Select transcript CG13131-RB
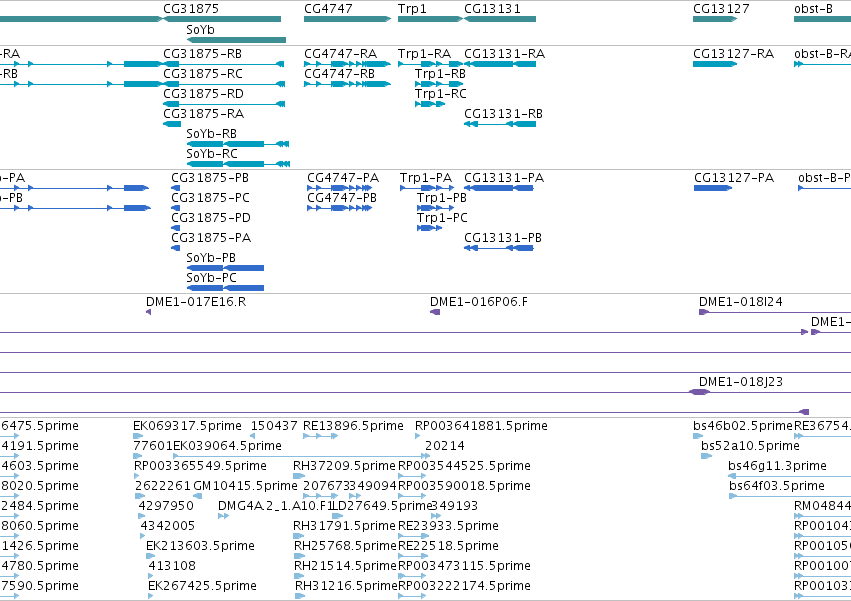The height and width of the screenshot is (601, 851). pos(500,124)
